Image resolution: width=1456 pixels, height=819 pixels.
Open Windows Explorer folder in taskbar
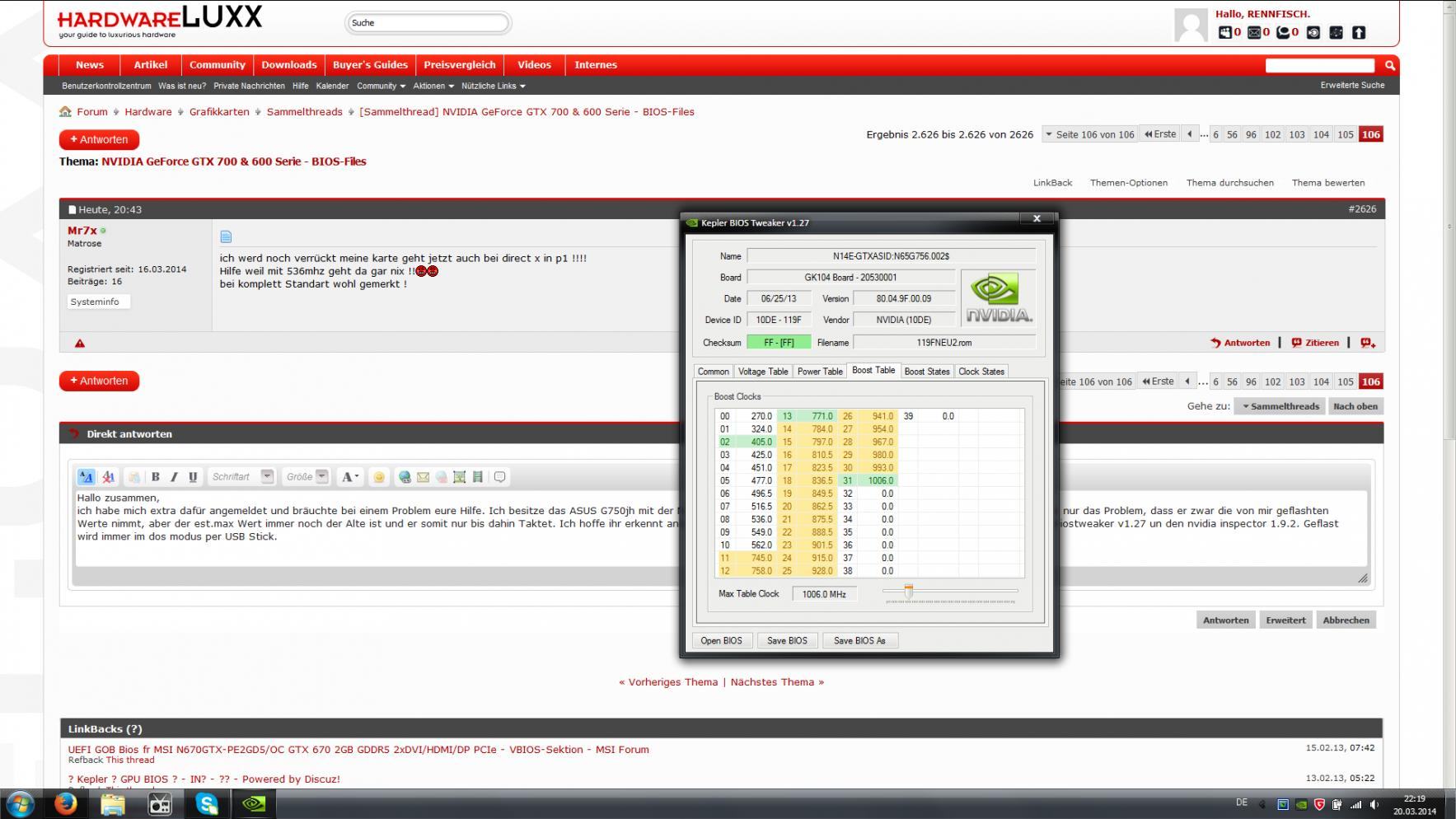(x=113, y=803)
